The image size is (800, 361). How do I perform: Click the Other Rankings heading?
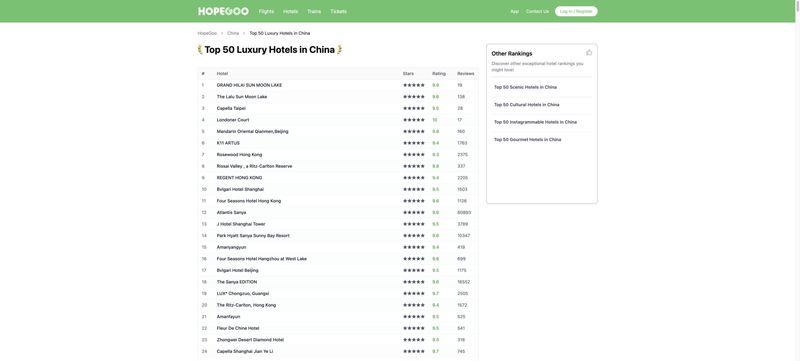pos(512,53)
